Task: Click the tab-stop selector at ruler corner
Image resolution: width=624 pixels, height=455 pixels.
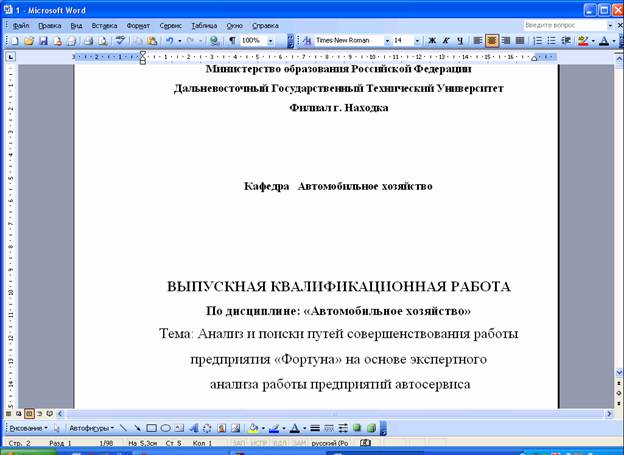Action: point(11,57)
